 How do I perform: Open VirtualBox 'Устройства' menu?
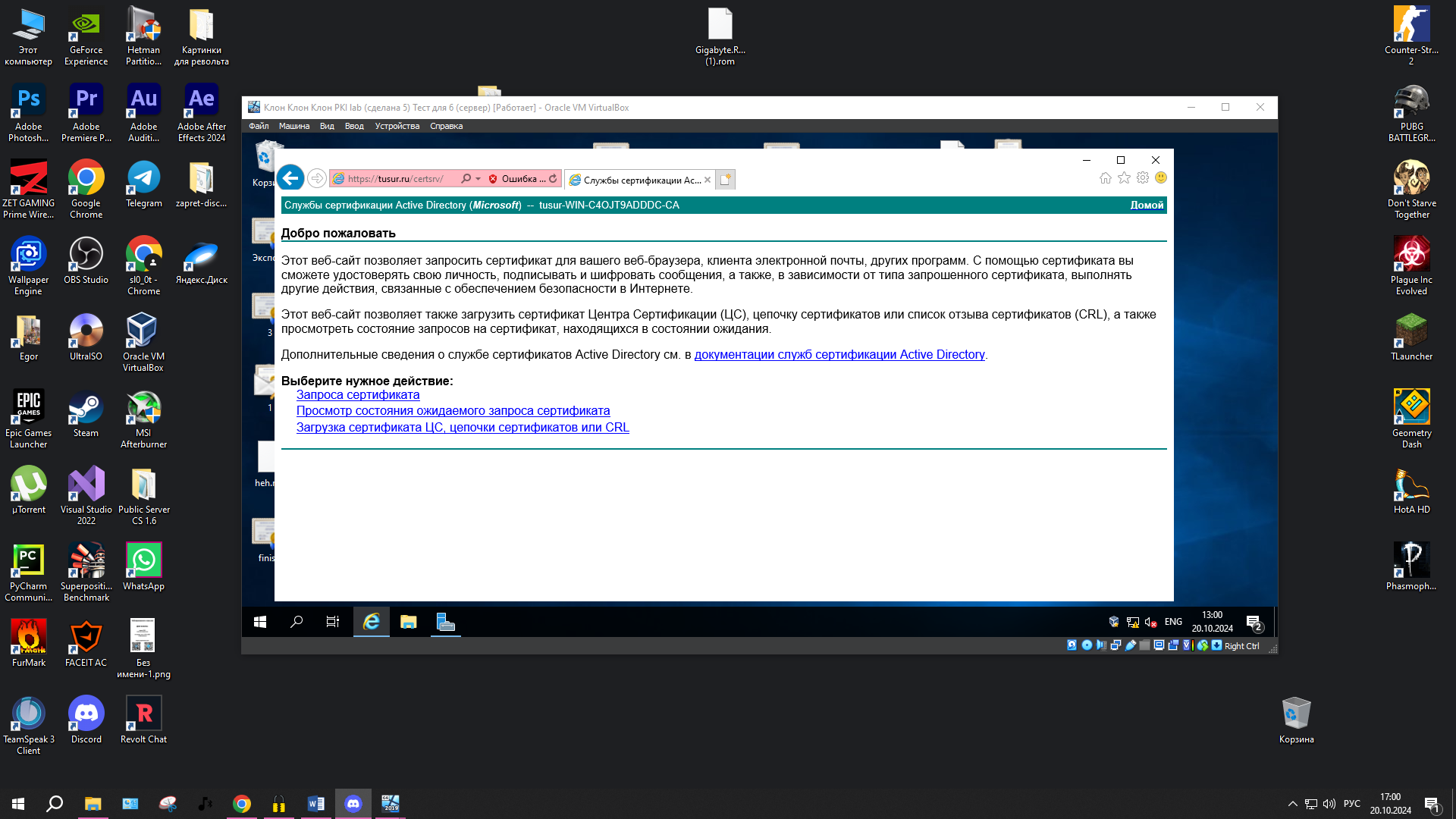click(x=397, y=126)
